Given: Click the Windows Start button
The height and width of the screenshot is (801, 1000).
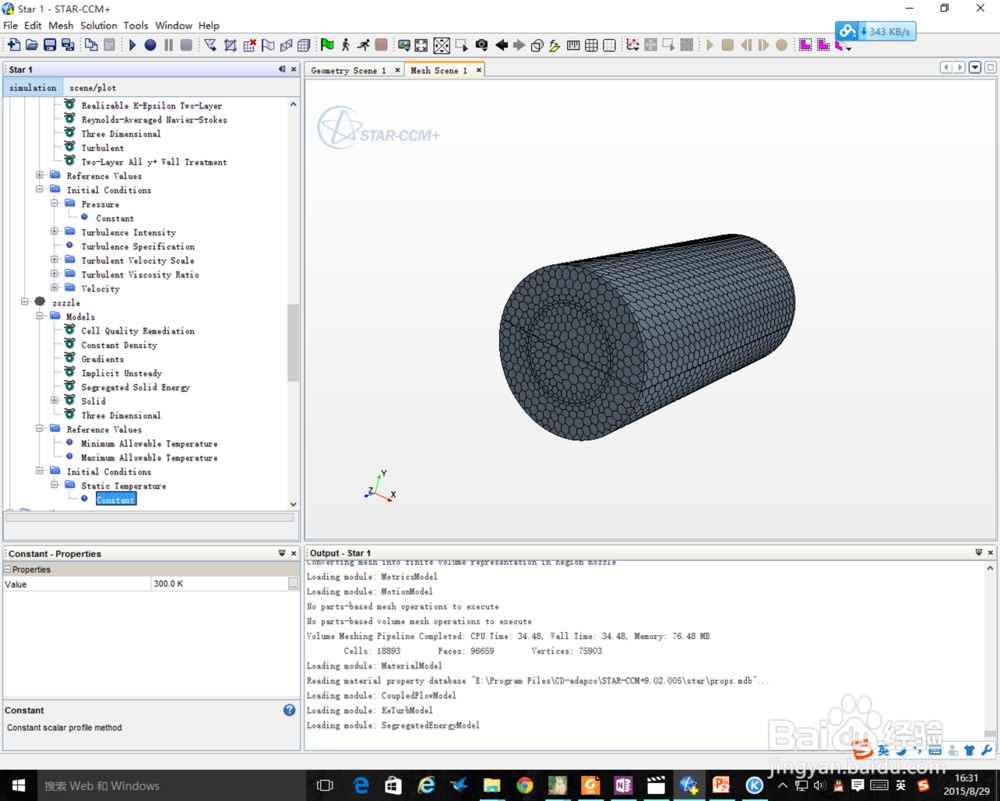Looking at the screenshot, I should point(18,785).
